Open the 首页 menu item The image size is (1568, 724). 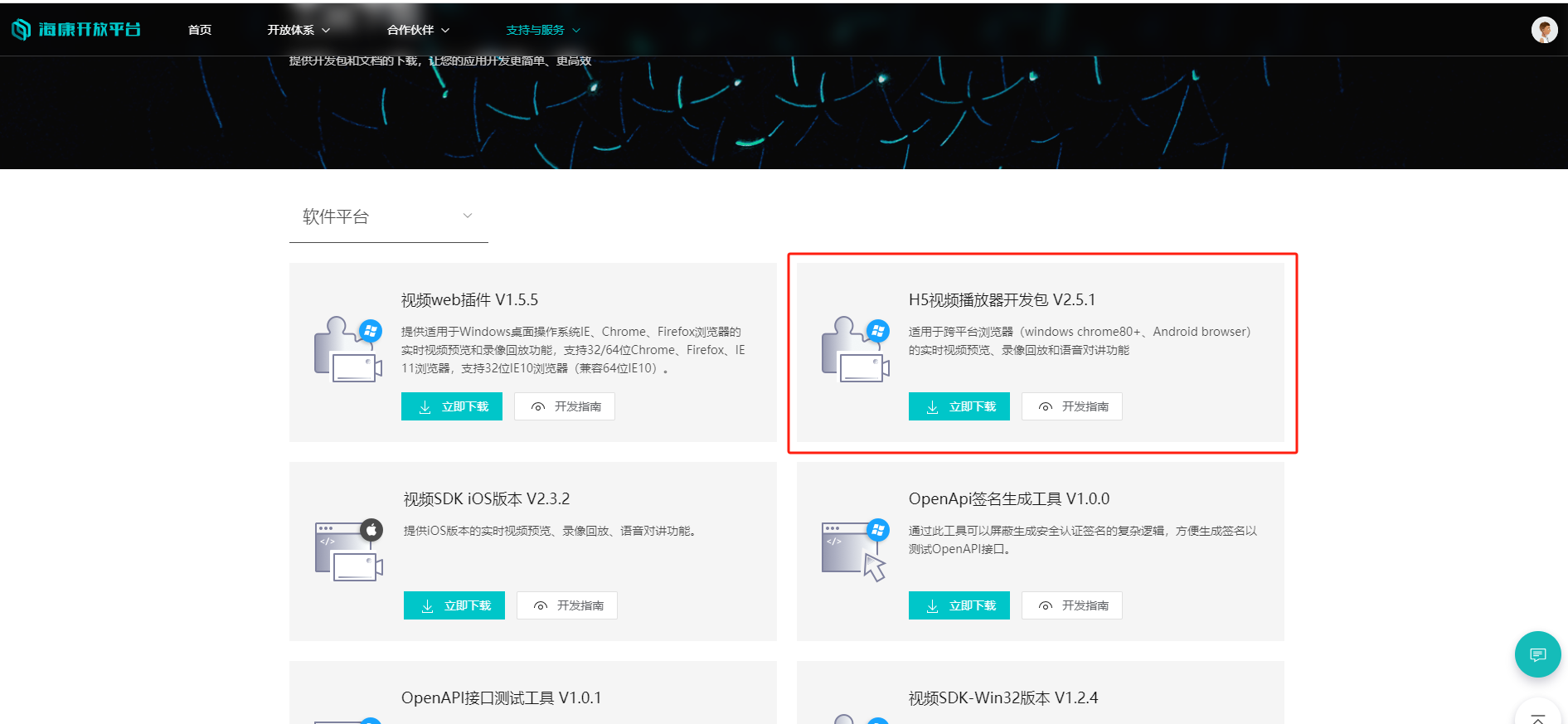pyautogui.click(x=200, y=30)
